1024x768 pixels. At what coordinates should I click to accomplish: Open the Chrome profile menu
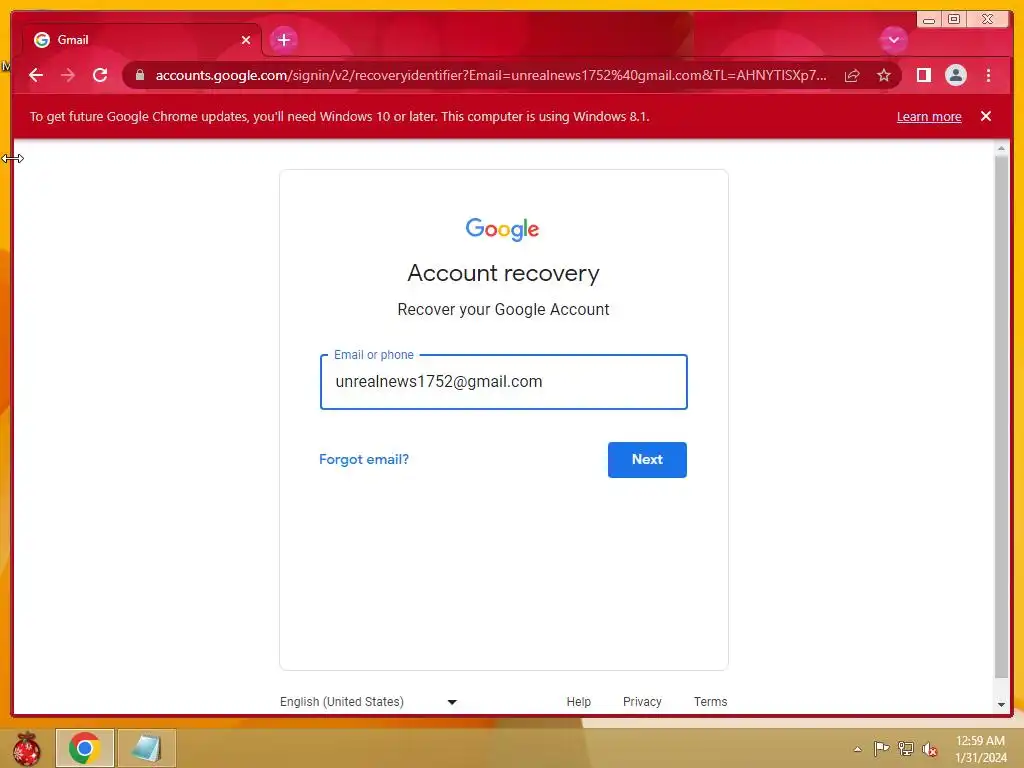(955, 75)
